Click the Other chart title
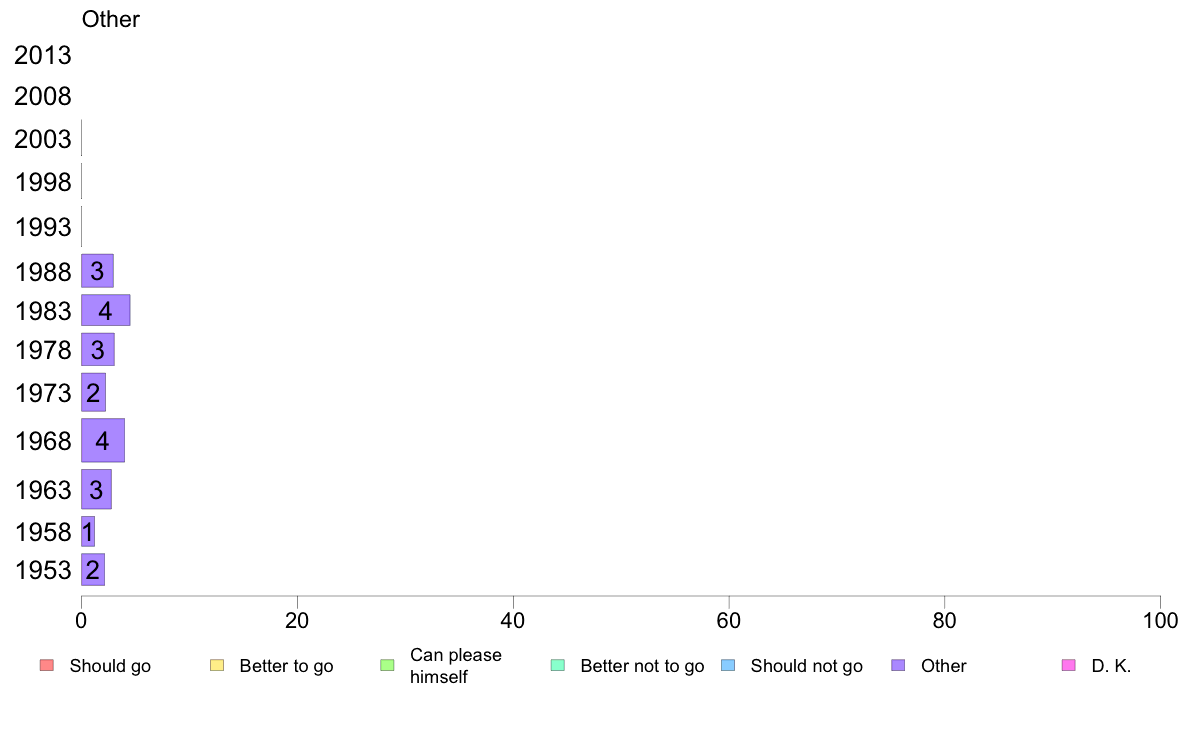Screen dimensions: 1188x736 pyautogui.click(x=110, y=19)
